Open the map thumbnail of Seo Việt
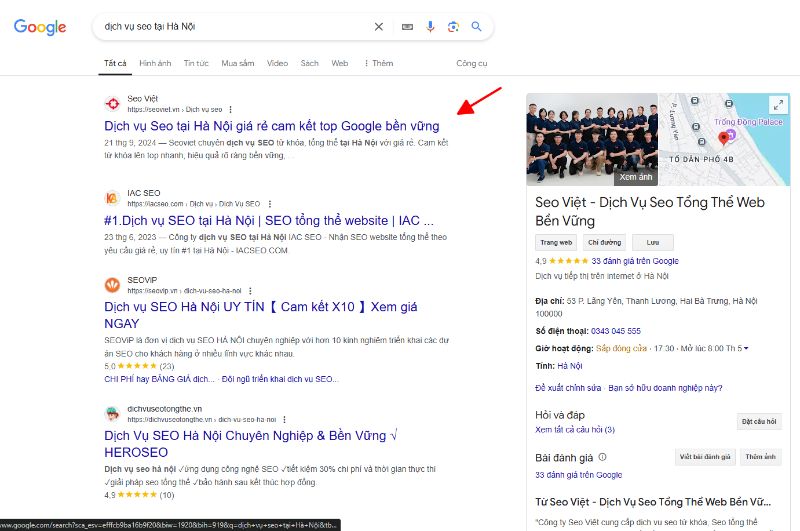This screenshot has width=800, height=531. [724, 139]
